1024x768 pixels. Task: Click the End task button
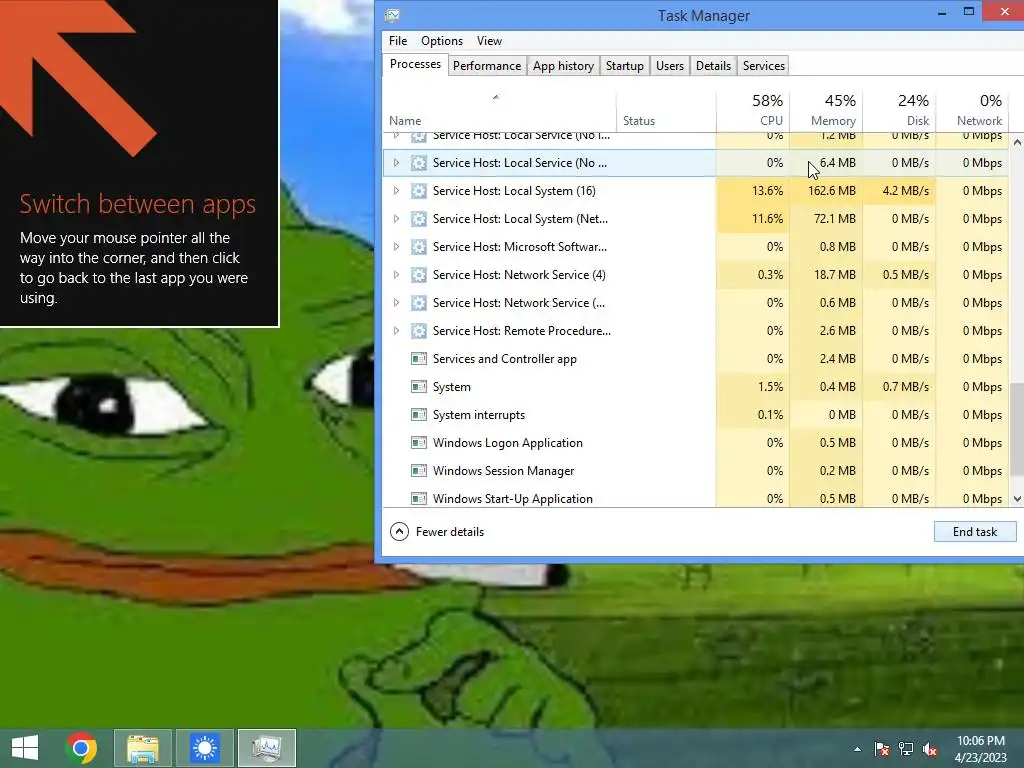pos(975,532)
